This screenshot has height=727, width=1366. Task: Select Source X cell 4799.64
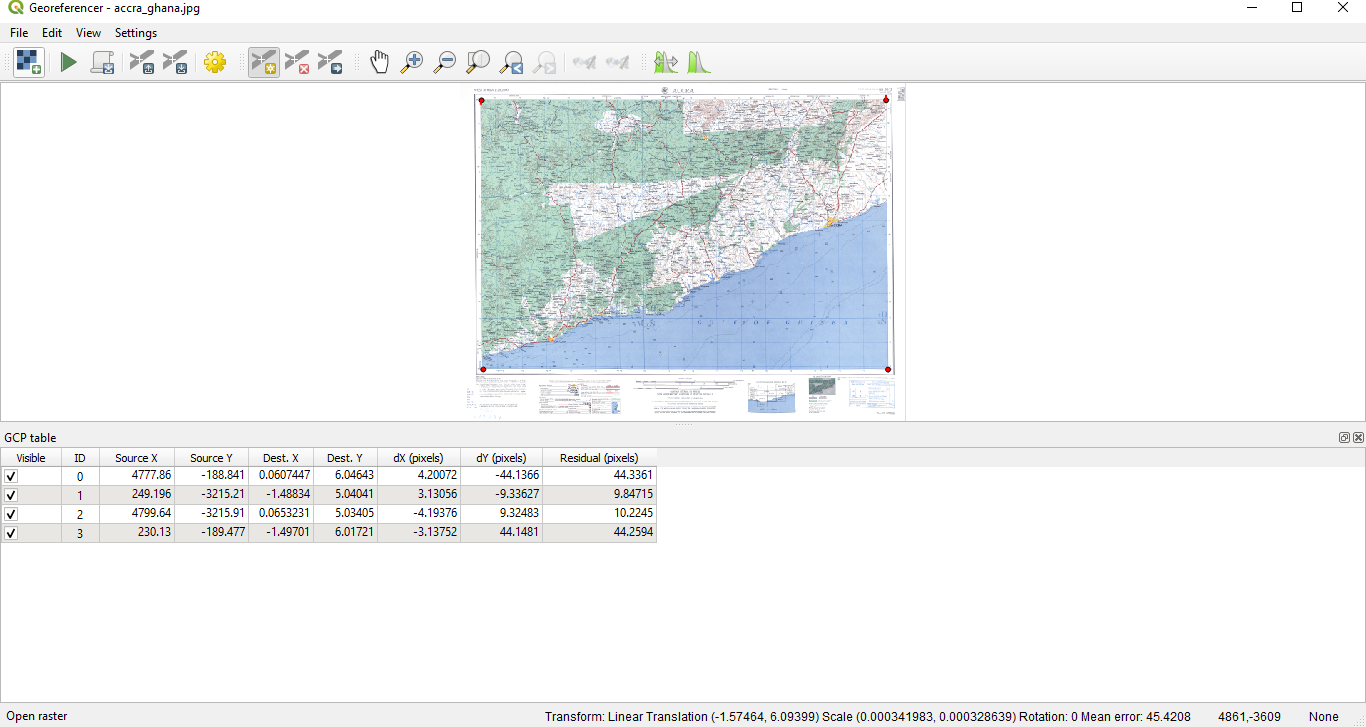137,514
